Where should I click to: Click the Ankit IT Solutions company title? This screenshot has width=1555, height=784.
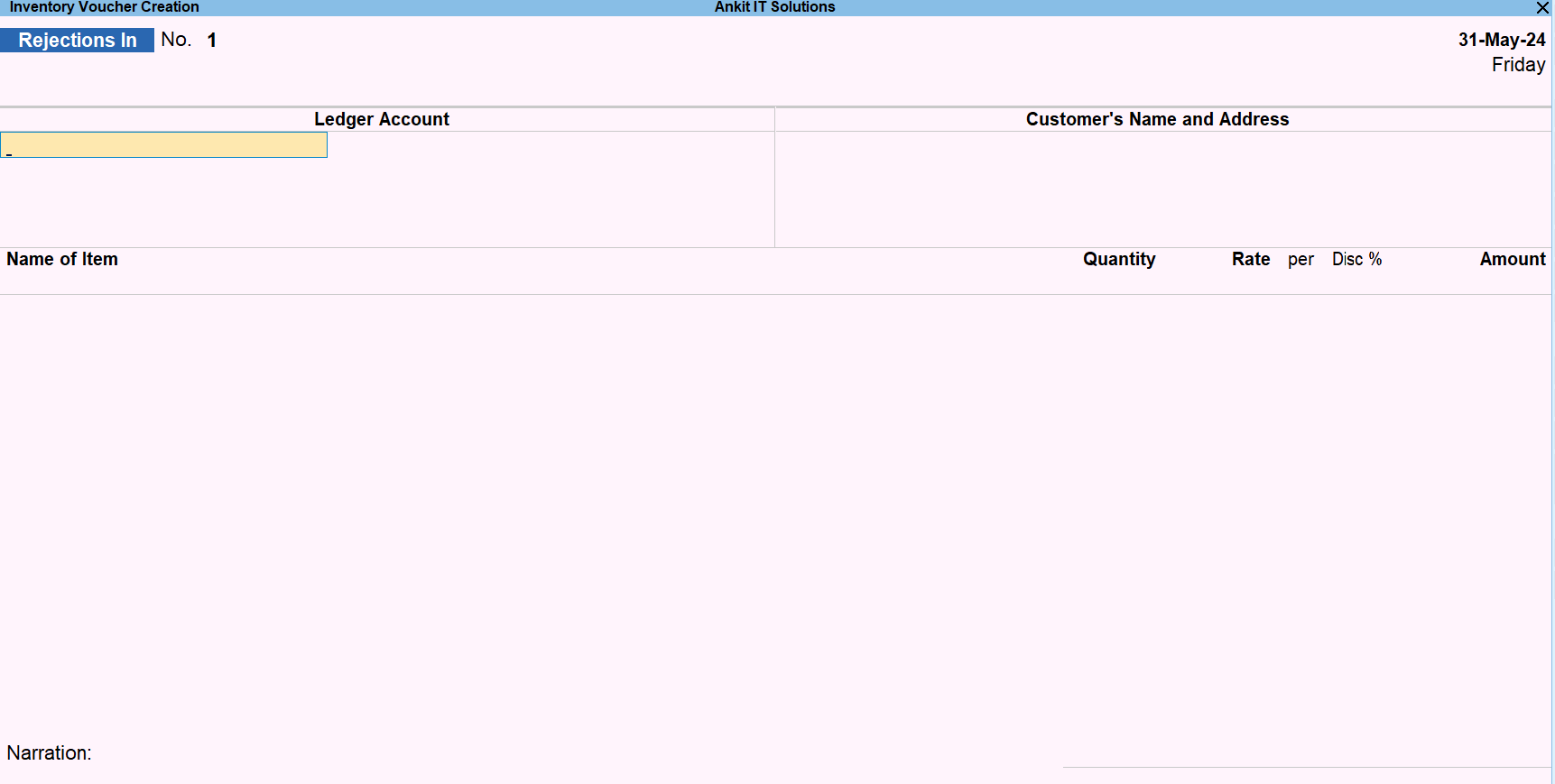pyautogui.click(x=774, y=7)
